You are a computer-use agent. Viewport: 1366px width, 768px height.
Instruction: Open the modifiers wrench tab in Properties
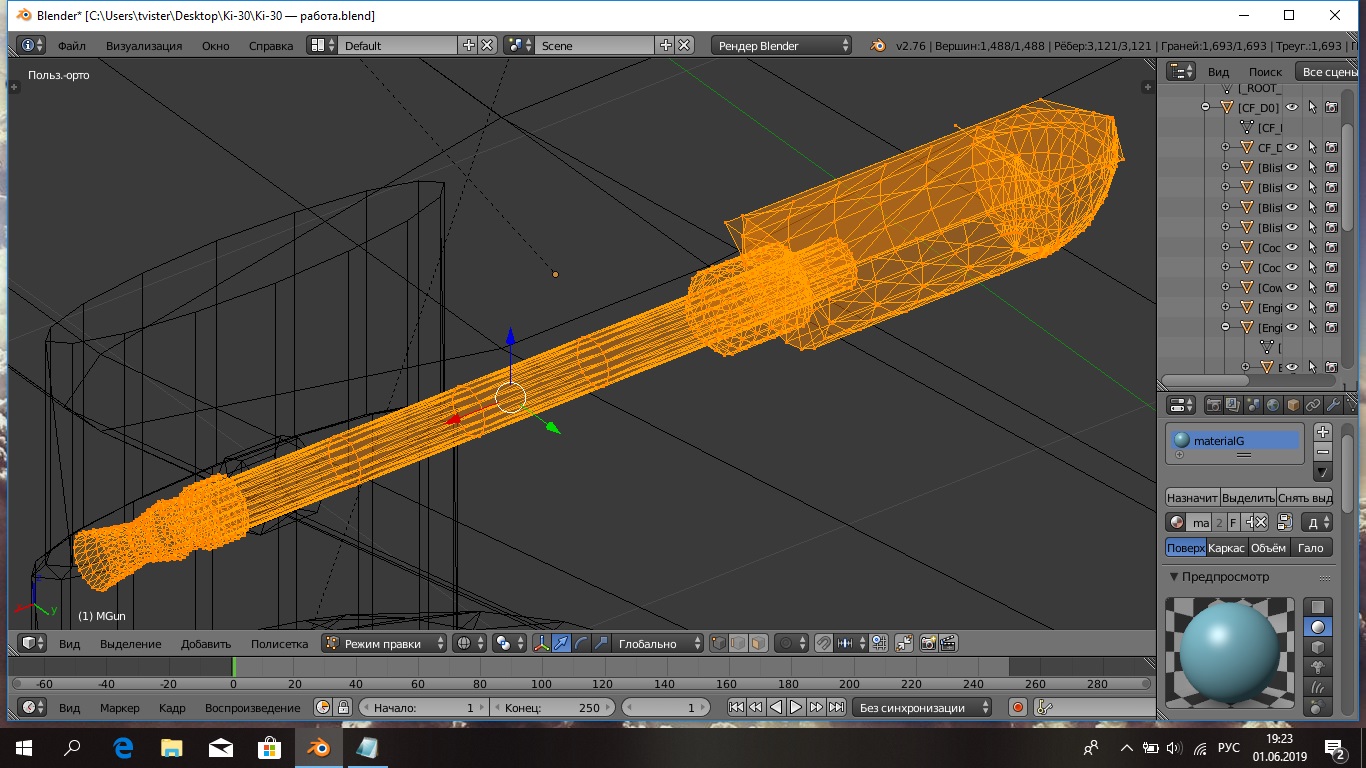click(x=1333, y=405)
